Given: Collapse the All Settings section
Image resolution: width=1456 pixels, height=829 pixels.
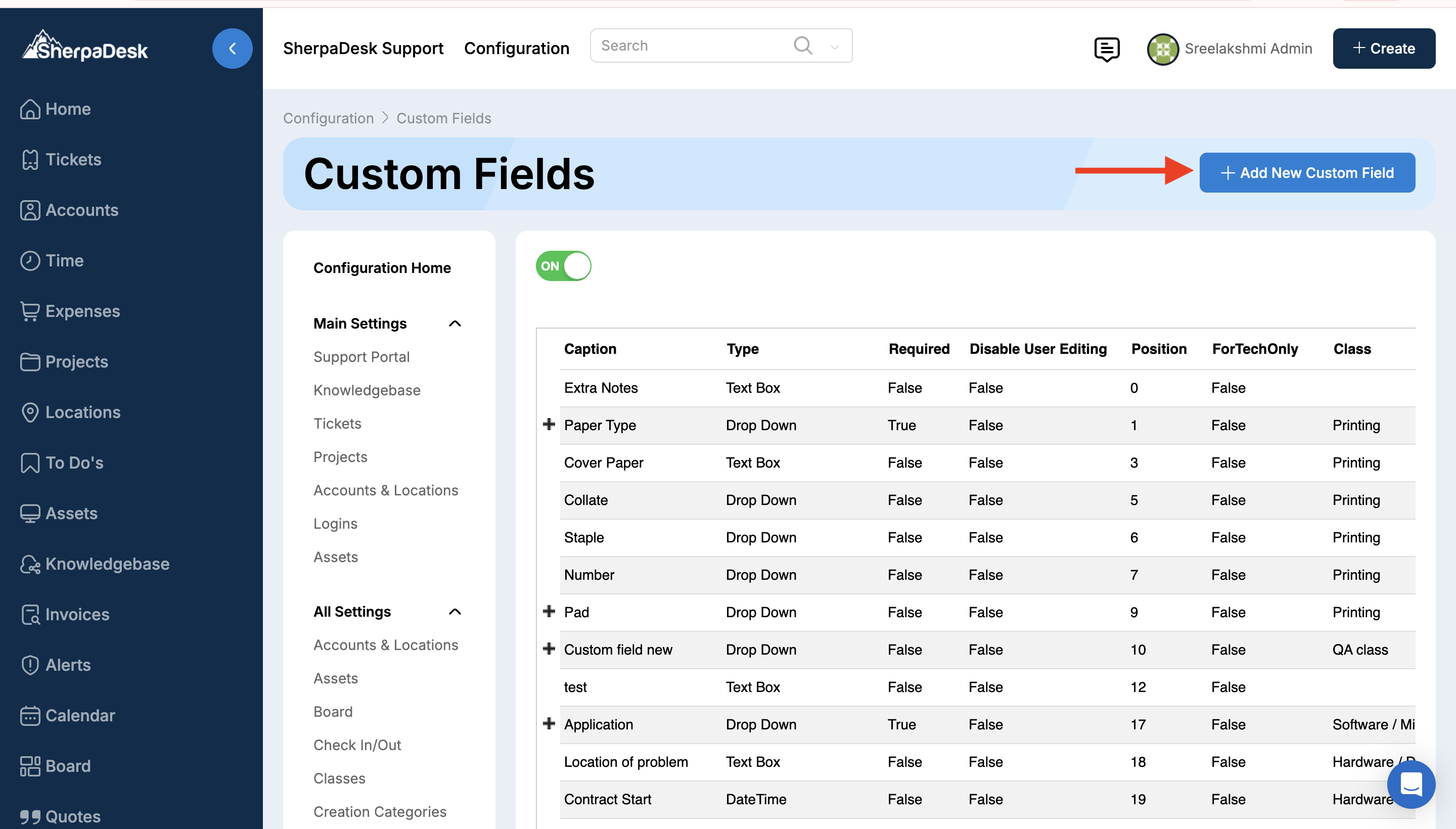Looking at the screenshot, I should [454, 612].
